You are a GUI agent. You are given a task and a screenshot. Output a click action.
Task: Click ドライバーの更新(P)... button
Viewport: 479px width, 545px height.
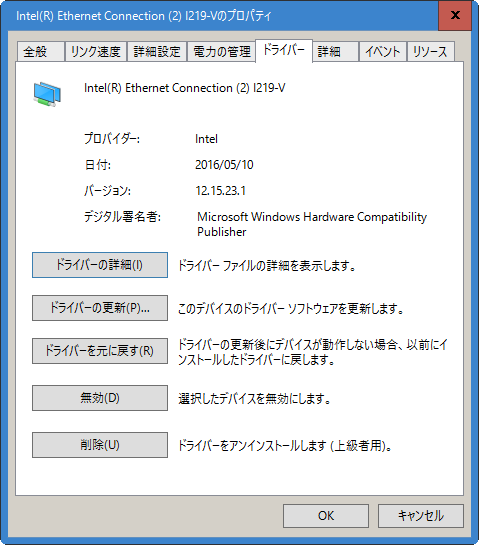100,308
